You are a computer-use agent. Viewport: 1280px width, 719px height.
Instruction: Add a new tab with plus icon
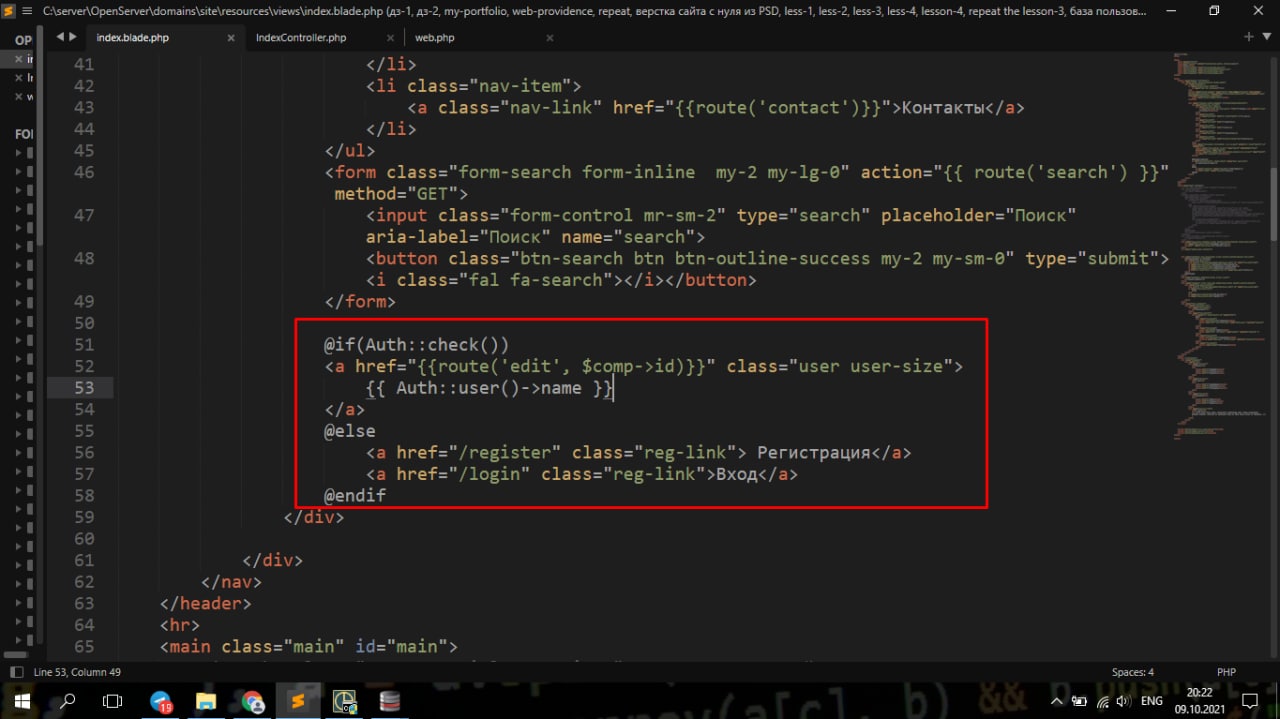pyautogui.click(x=1249, y=37)
